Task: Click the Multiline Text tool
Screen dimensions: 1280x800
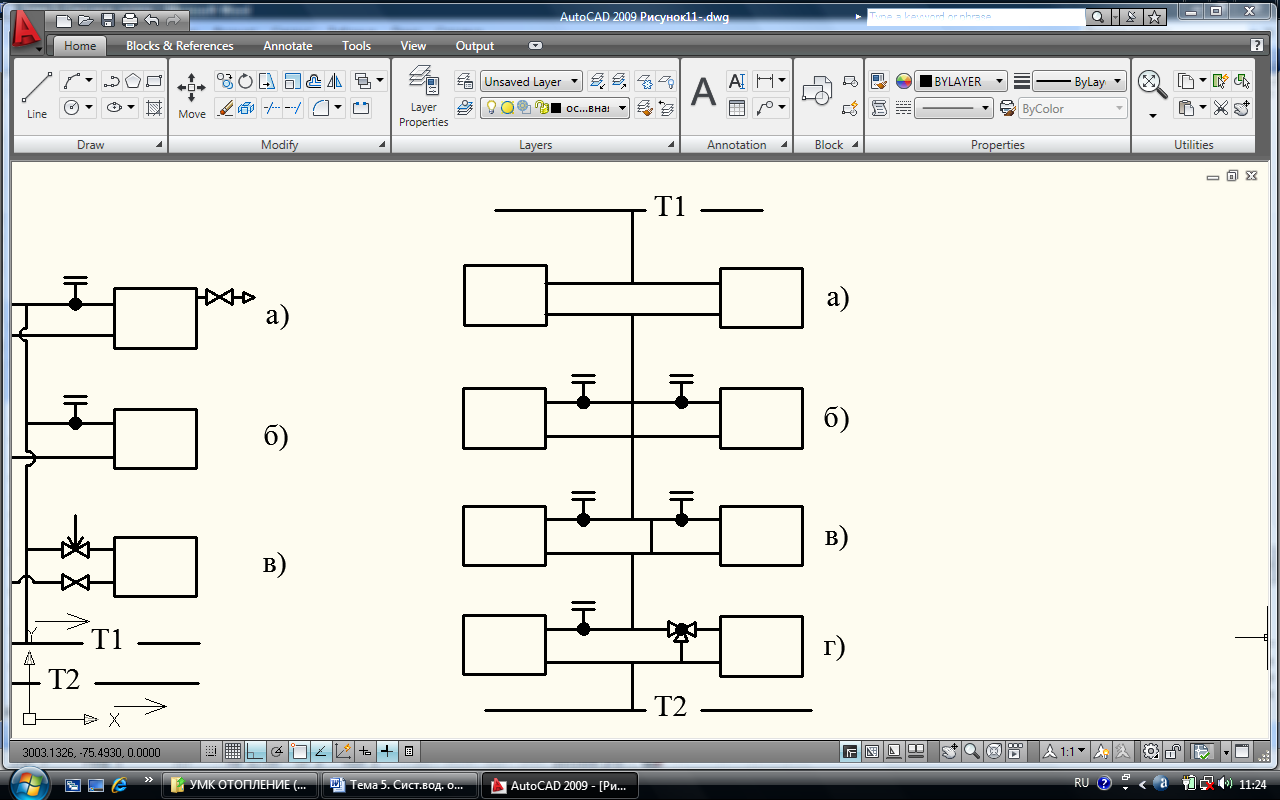Action: point(704,93)
